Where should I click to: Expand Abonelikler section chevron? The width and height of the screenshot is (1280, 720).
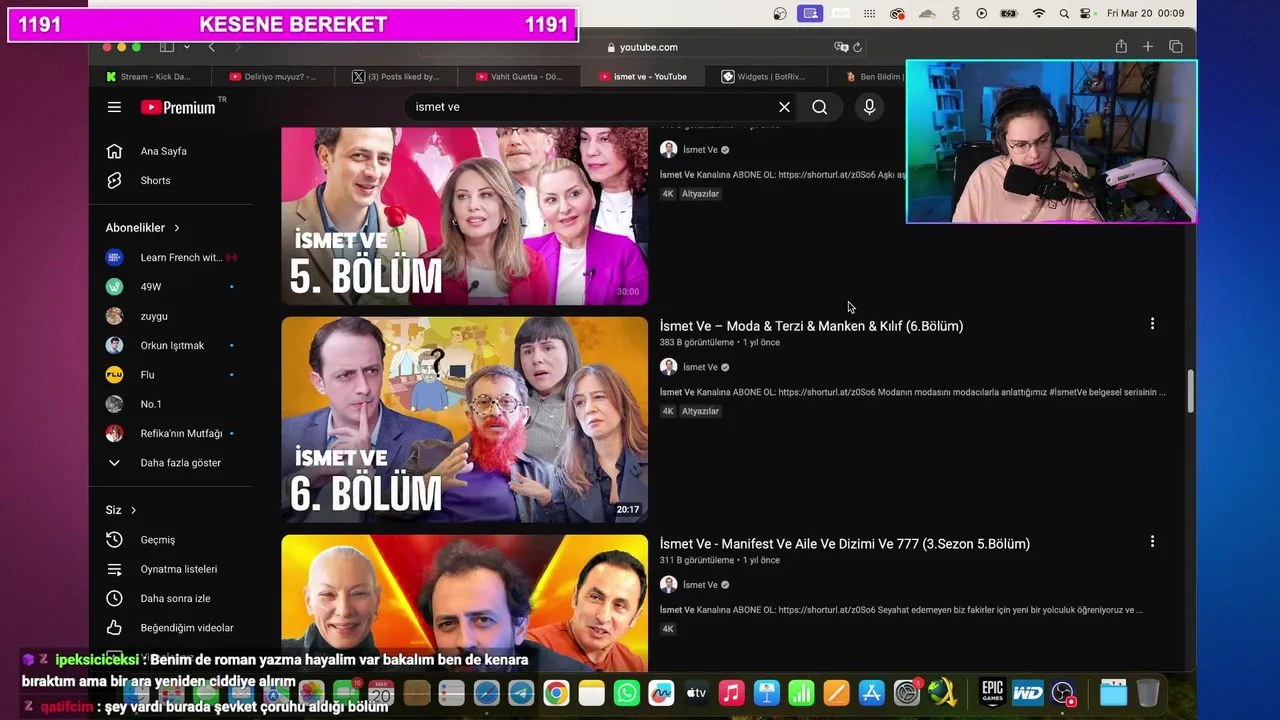(177, 228)
